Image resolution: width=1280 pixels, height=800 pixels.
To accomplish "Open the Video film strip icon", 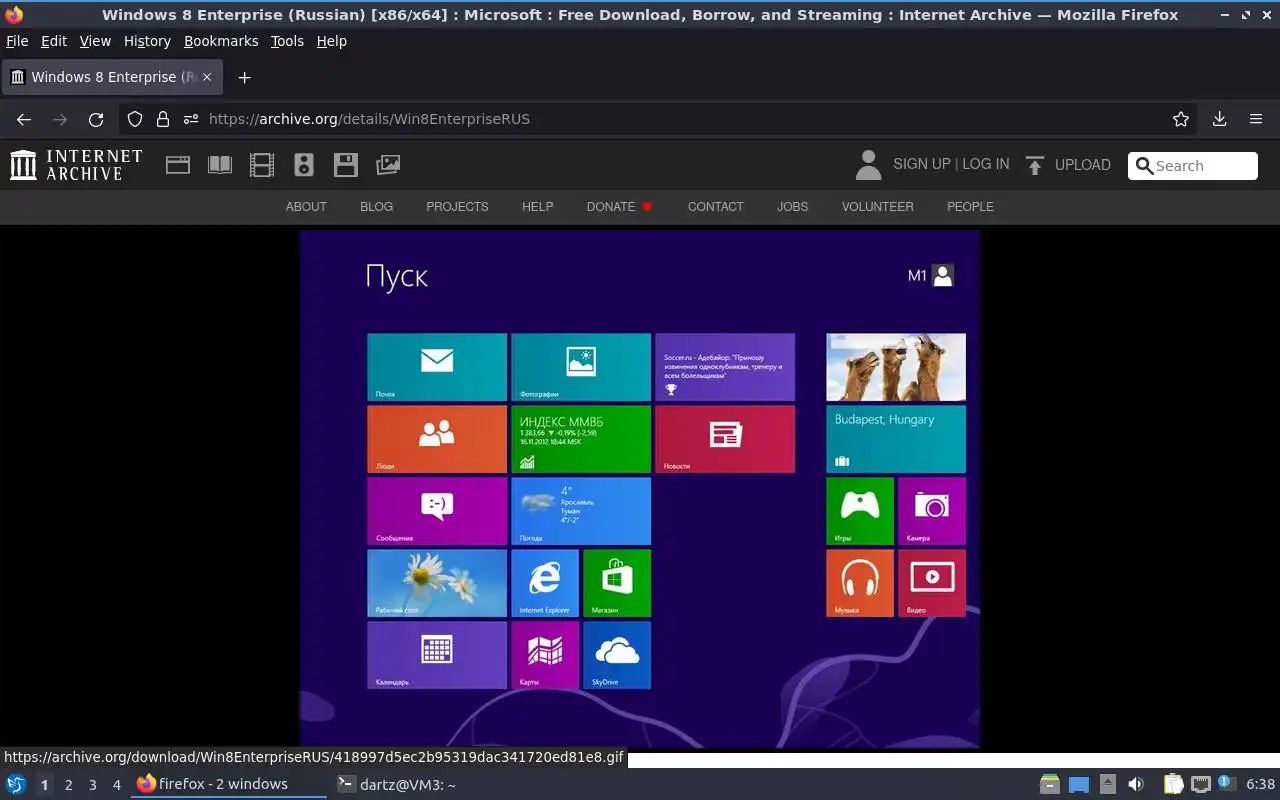I will [x=262, y=165].
